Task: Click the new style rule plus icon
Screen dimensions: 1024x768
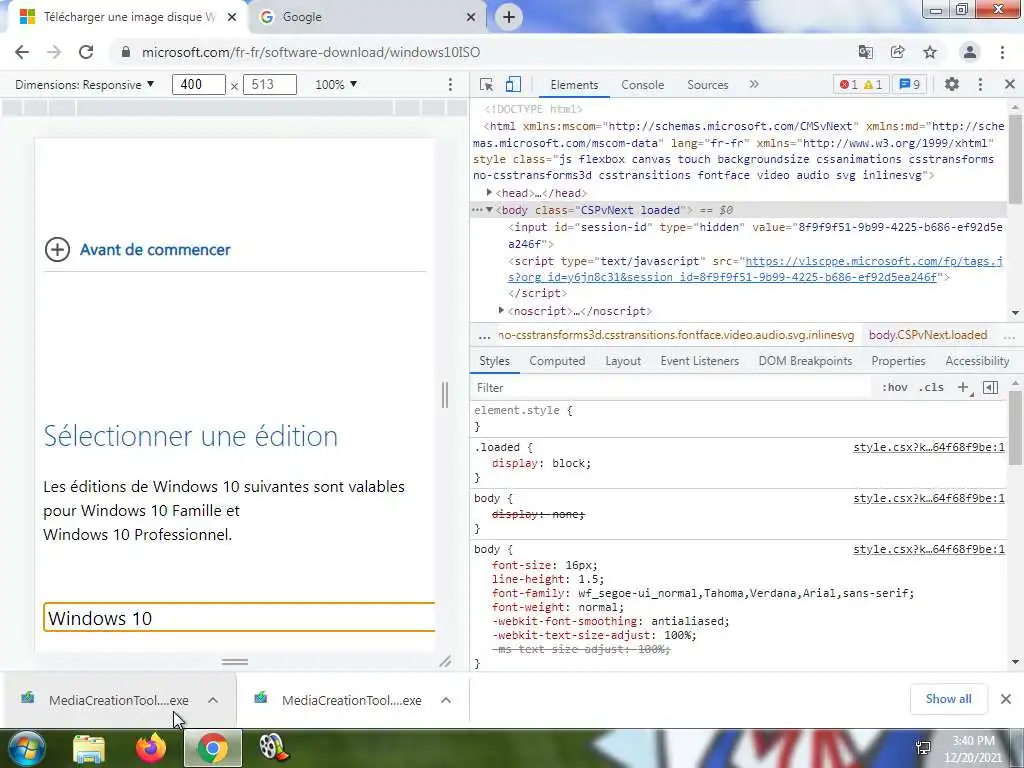Action: click(963, 387)
